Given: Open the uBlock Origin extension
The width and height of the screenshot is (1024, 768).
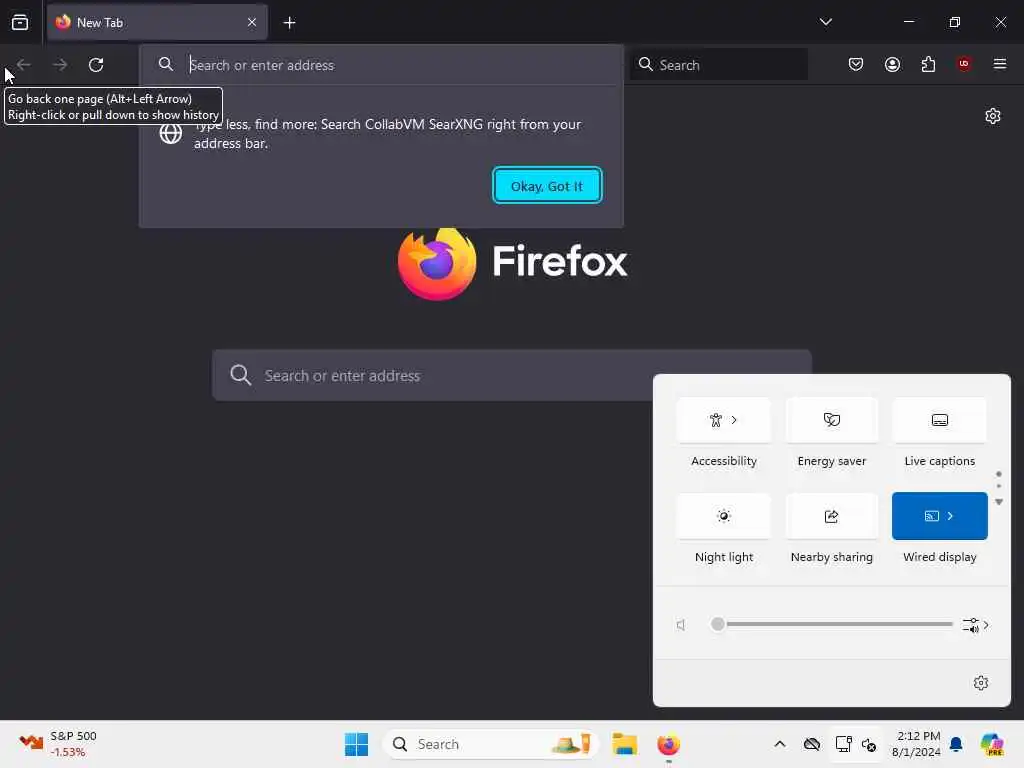Looking at the screenshot, I should pos(964,64).
